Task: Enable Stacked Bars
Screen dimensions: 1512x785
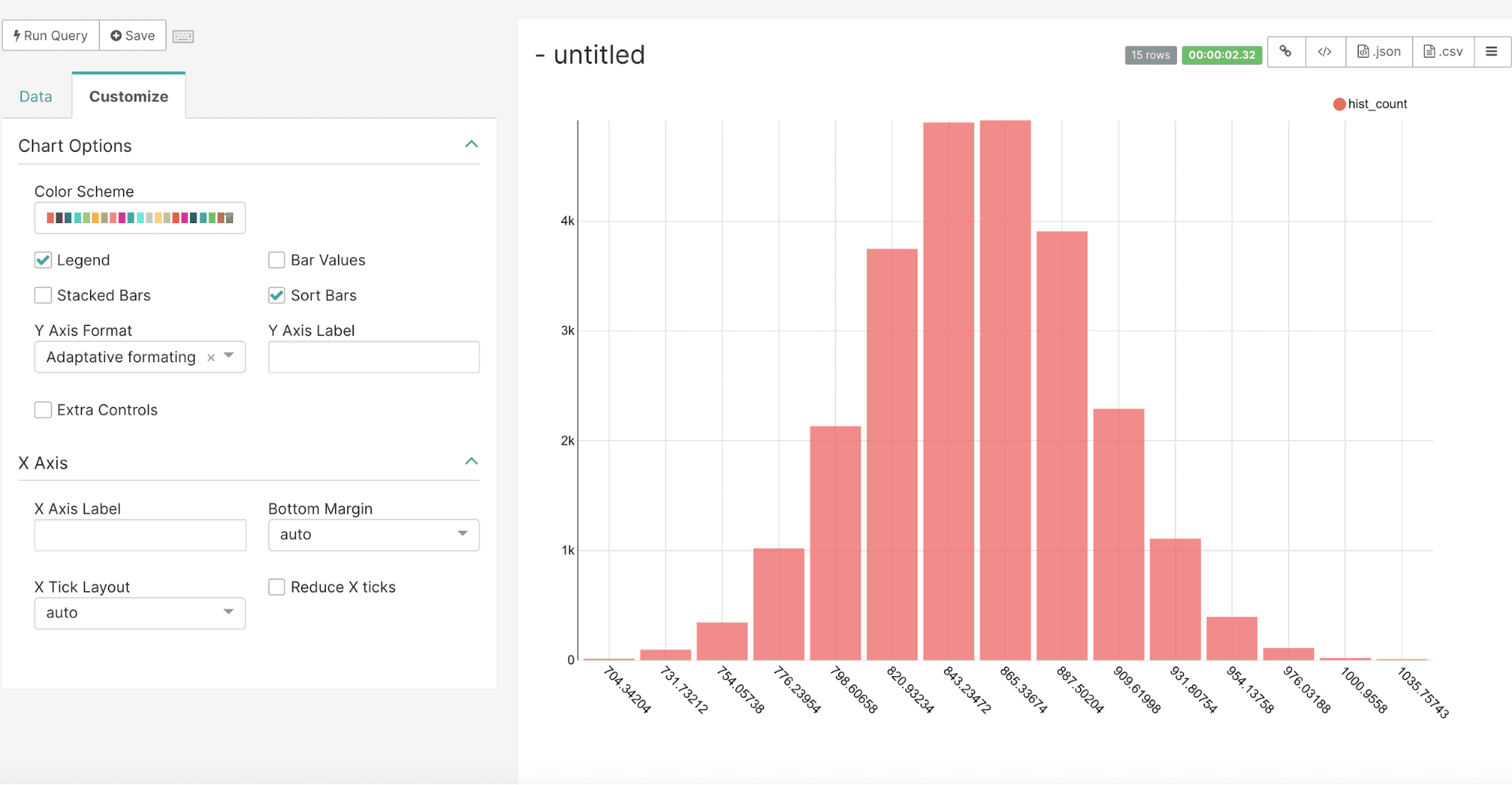Action: tap(43, 296)
